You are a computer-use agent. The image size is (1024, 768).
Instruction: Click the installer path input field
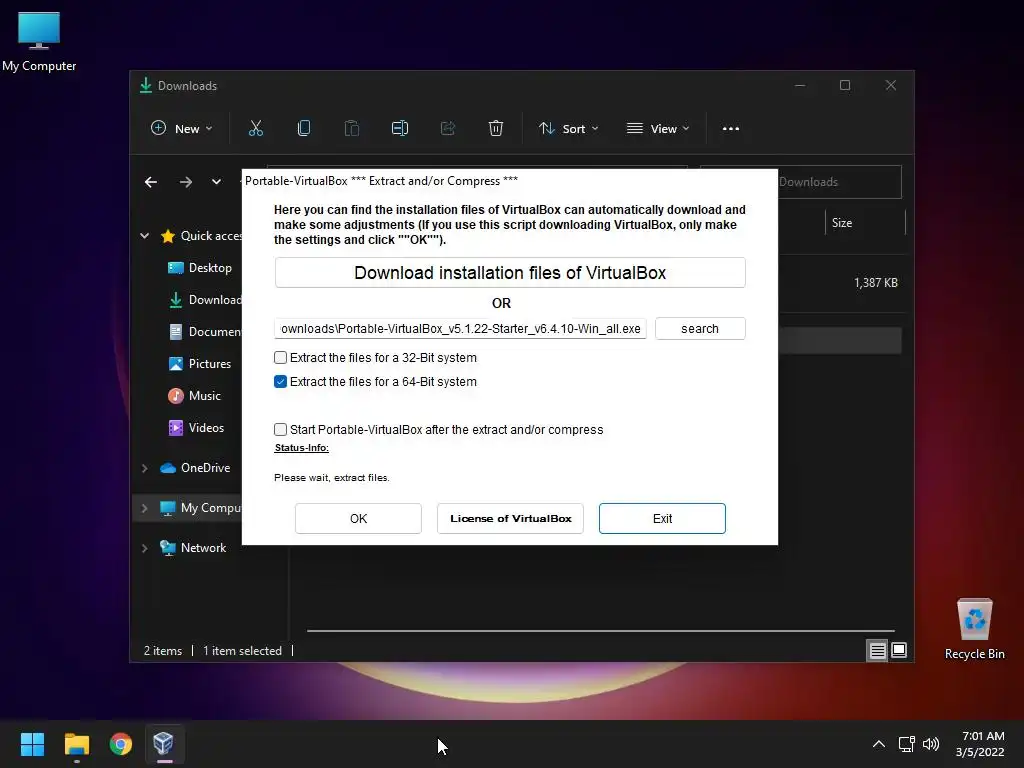[460, 328]
